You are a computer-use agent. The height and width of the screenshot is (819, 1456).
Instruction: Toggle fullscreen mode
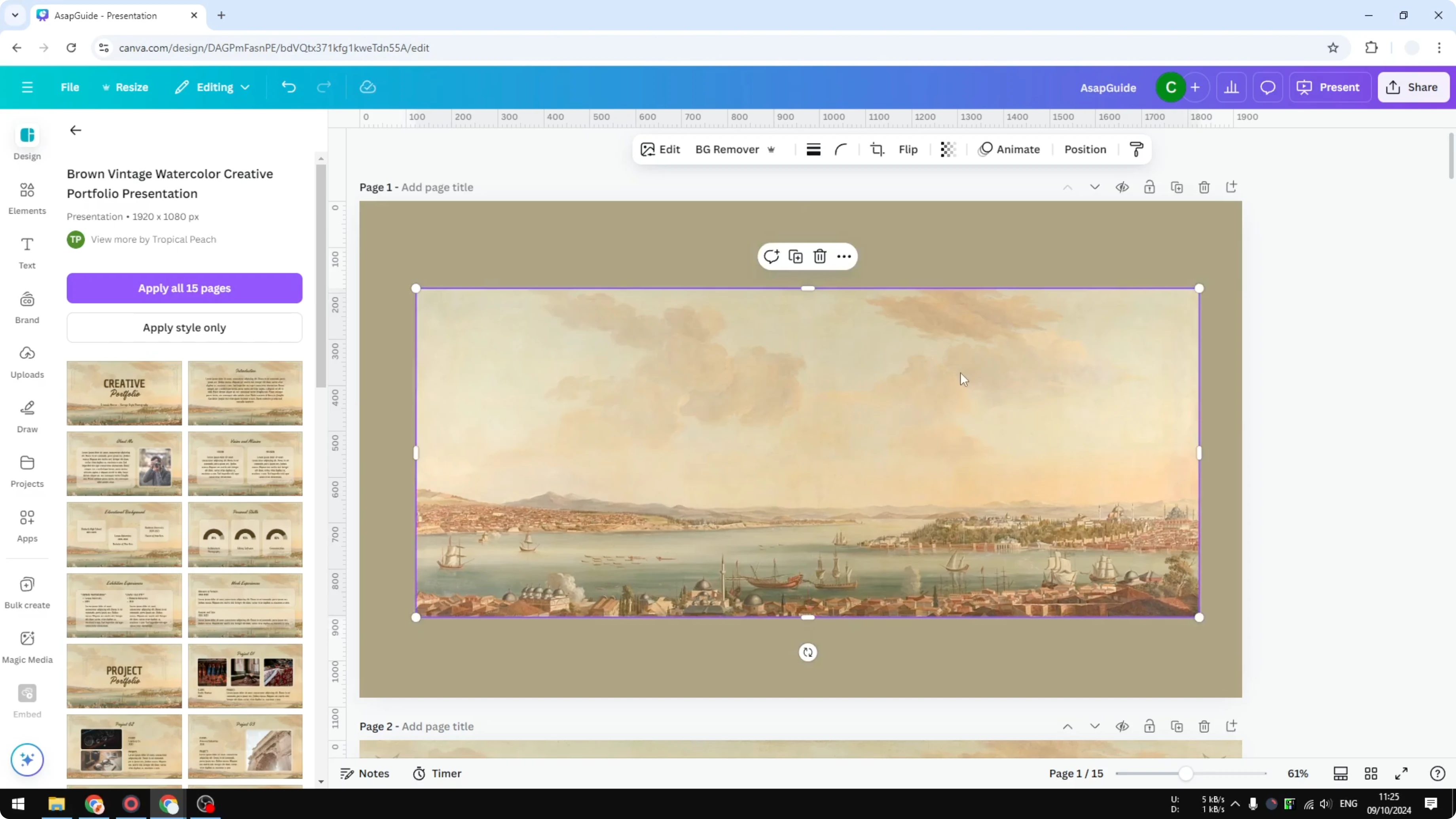pyautogui.click(x=1401, y=773)
